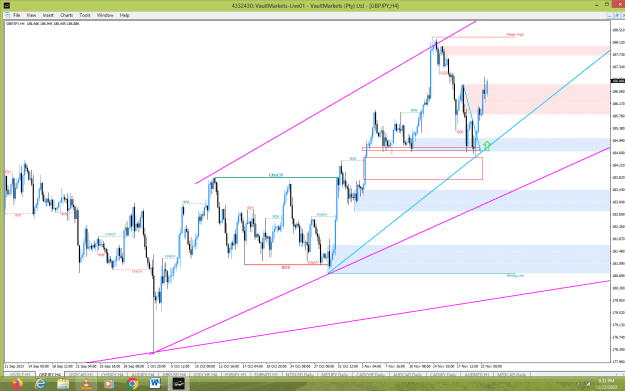Switch to the USDCAD,H1 chart tab
The image size is (625, 391).
click(x=81, y=375)
